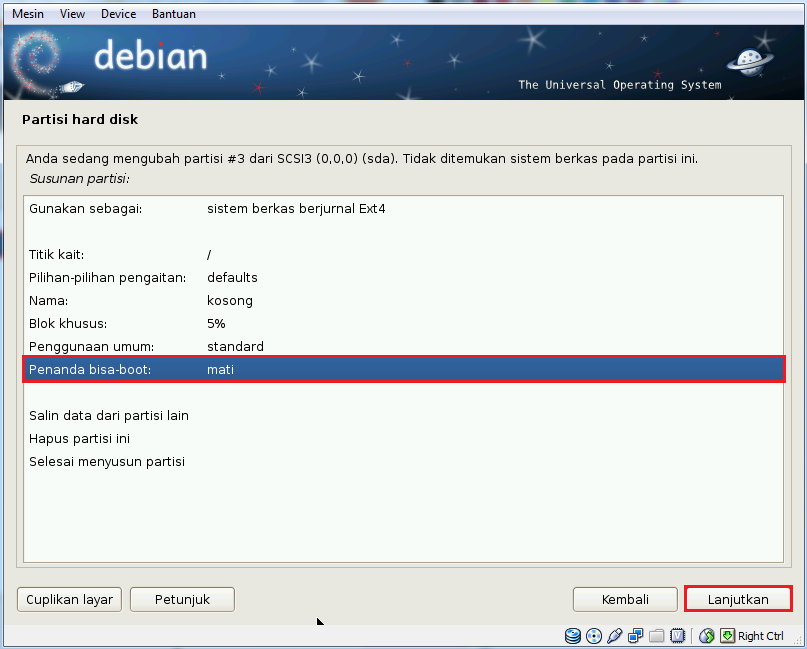Select the Penggunaan umum standard row
The height and width of the screenshot is (649, 807).
pyautogui.click(x=404, y=346)
